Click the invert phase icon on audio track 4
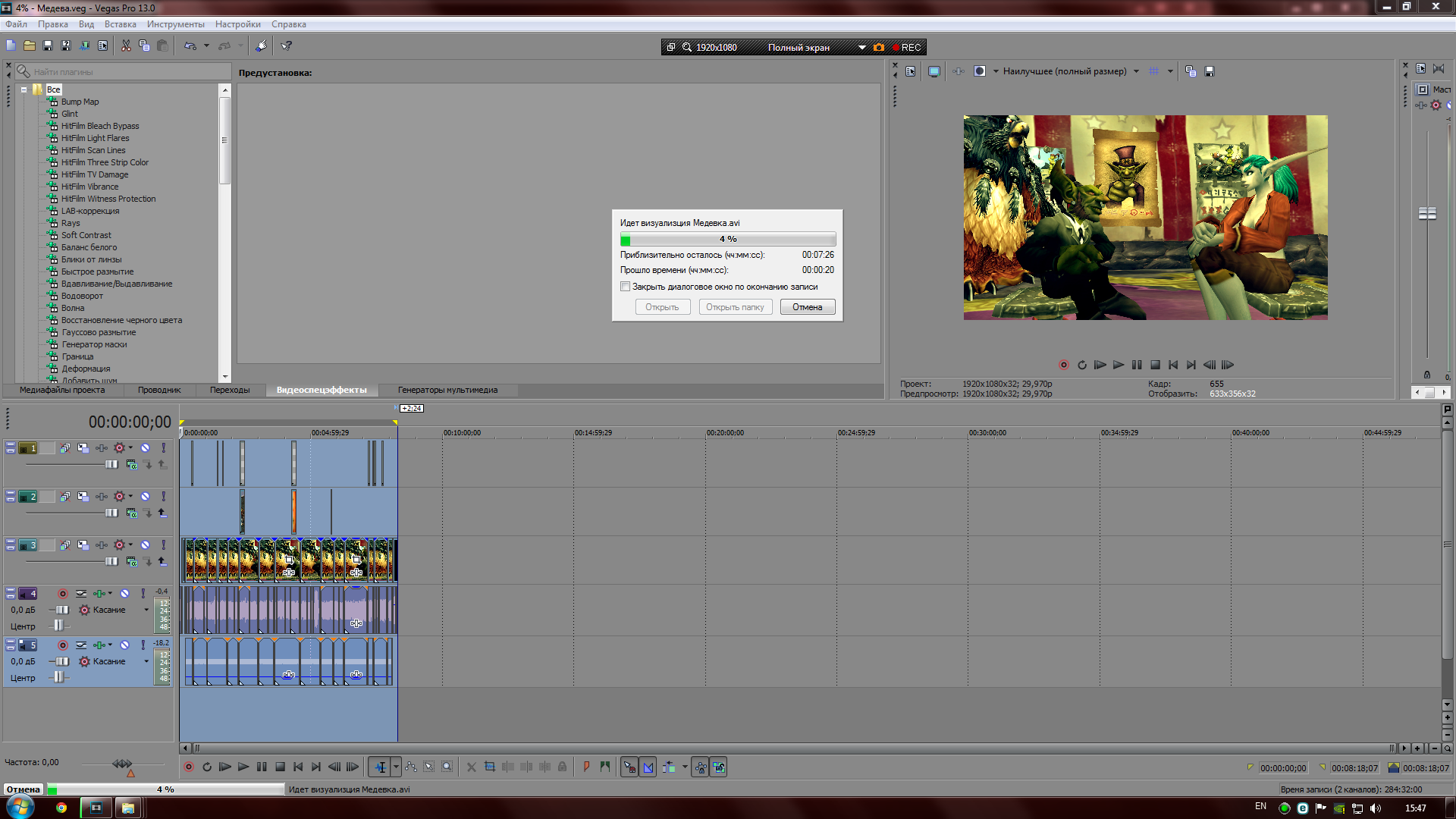The image size is (1456, 819). coord(81,594)
